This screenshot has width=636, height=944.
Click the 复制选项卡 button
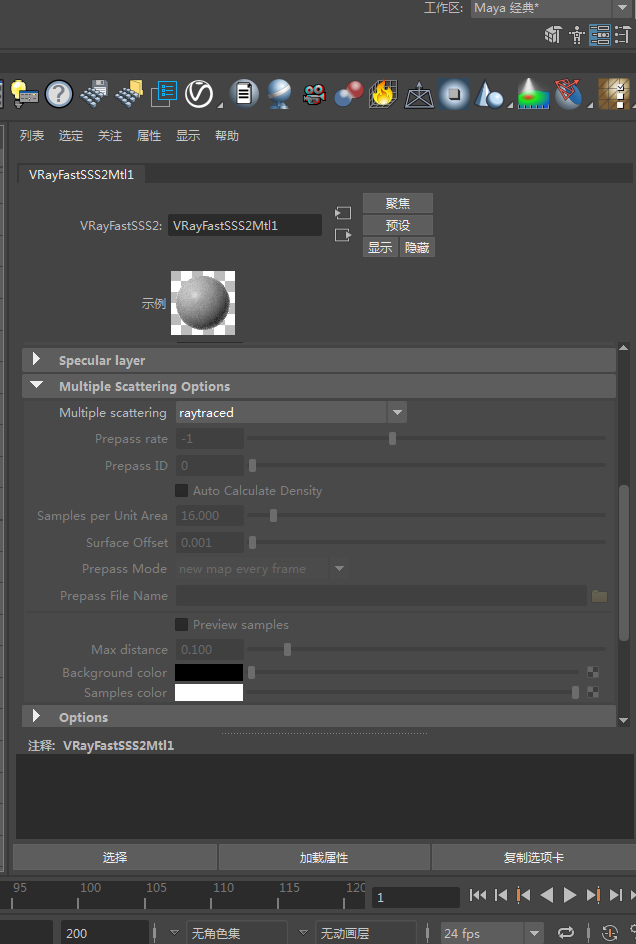[x=534, y=857]
